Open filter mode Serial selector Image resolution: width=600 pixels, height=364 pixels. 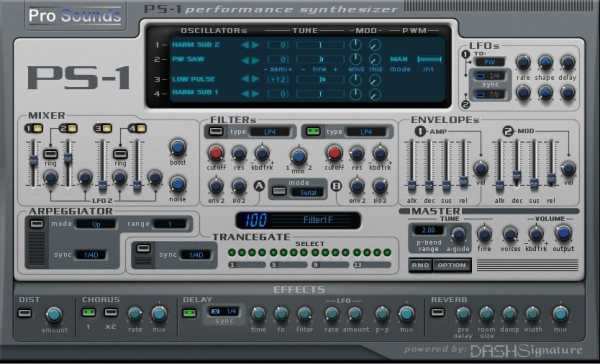pos(307,193)
